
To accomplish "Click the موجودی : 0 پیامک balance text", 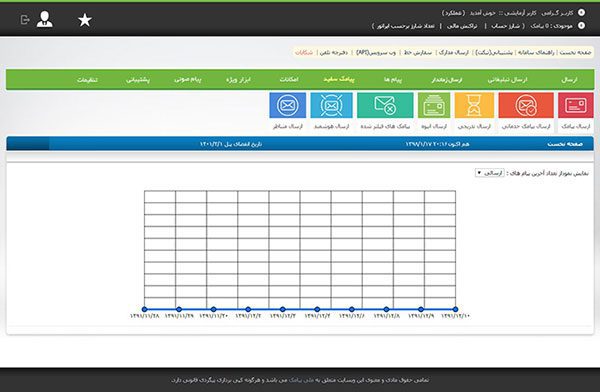I will click(x=551, y=26).
